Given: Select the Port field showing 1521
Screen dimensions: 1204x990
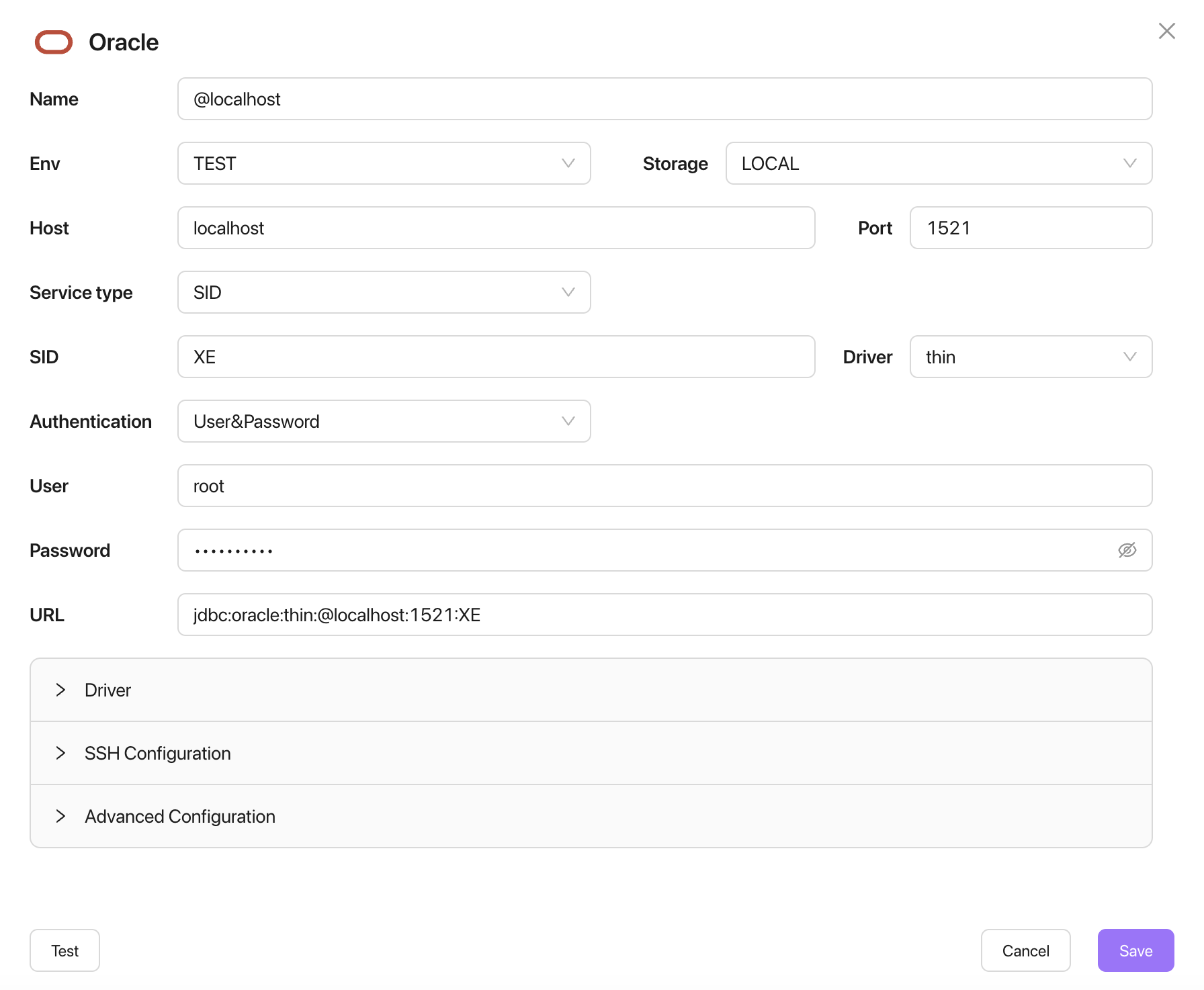Looking at the screenshot, I should (1031, 228).
